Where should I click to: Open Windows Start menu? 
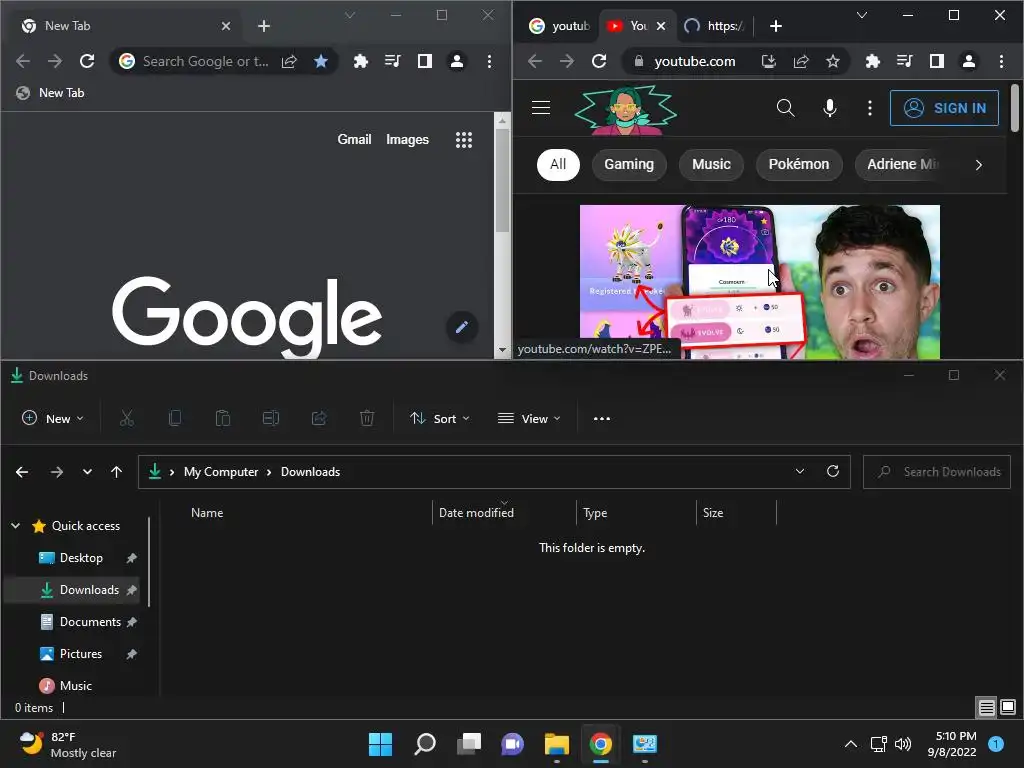380,744
